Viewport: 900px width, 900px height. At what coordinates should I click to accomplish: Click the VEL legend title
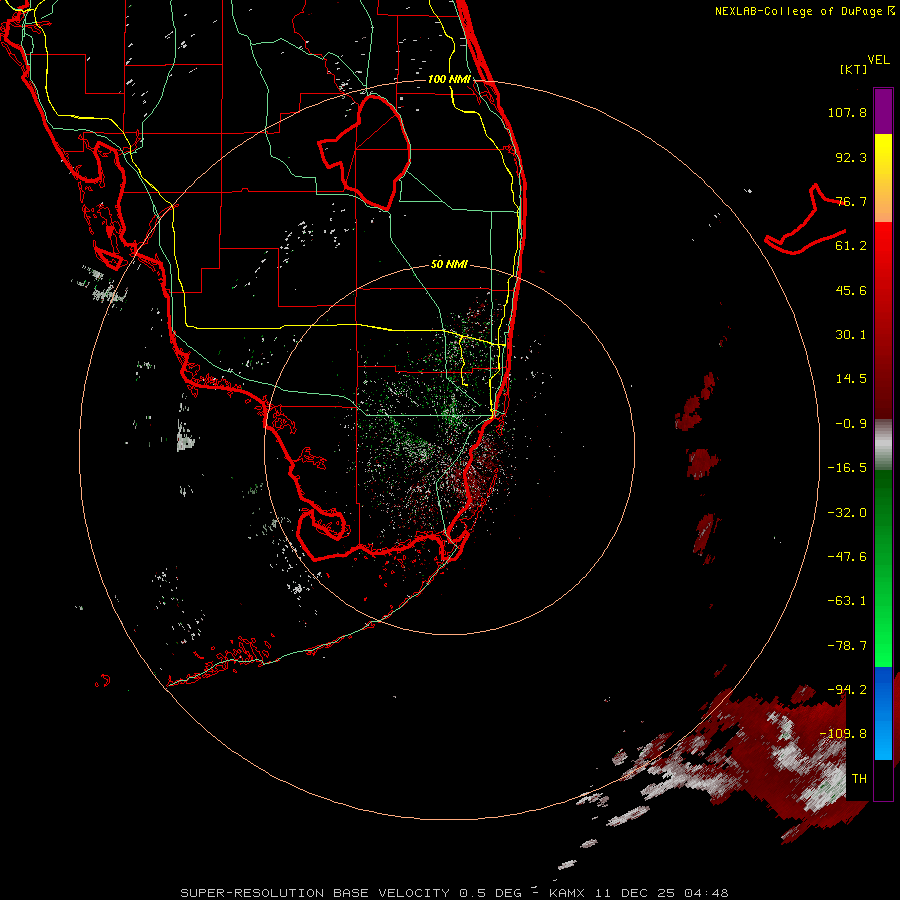[x=878, y=60]
